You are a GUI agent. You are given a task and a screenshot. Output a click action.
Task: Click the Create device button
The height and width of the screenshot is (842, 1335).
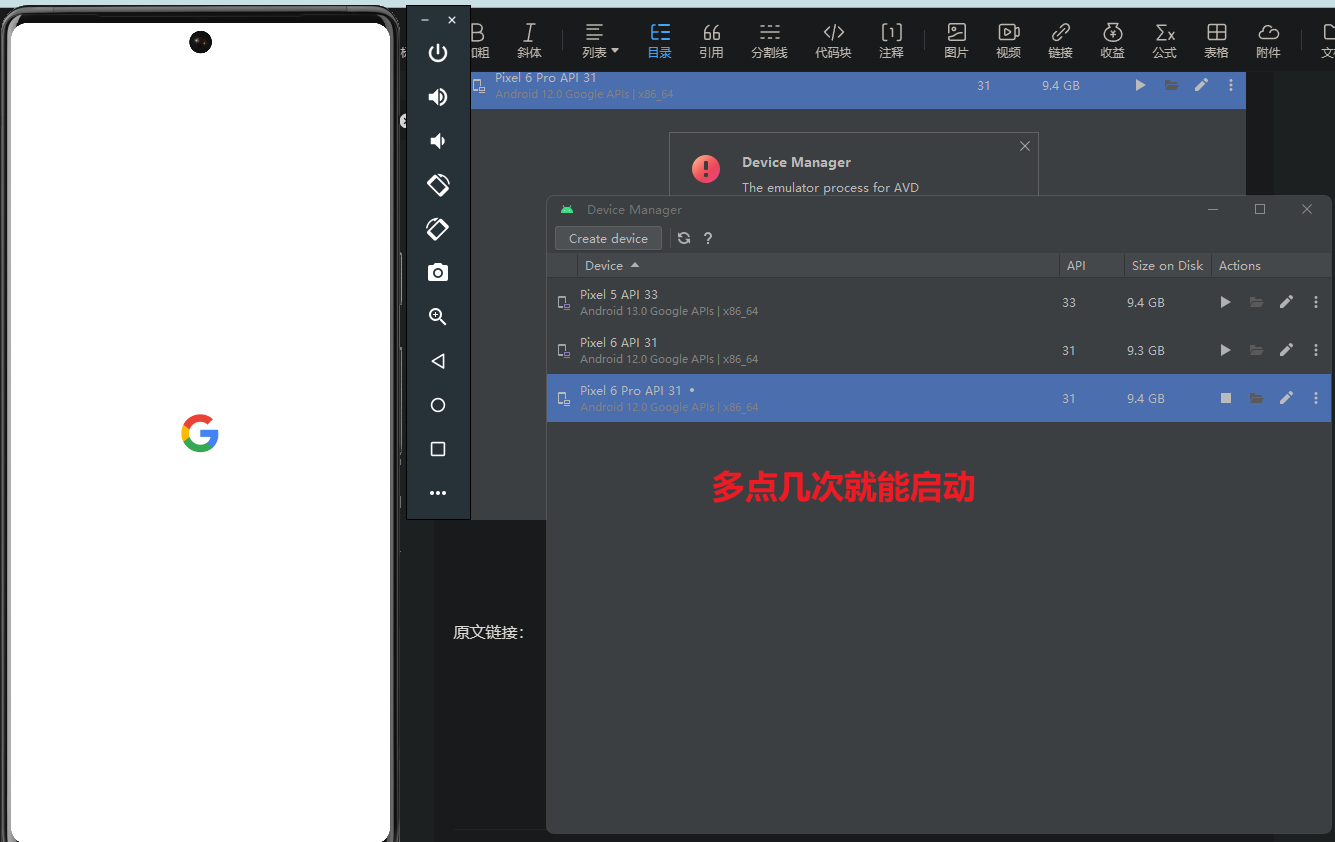click(x=607, y=238)
